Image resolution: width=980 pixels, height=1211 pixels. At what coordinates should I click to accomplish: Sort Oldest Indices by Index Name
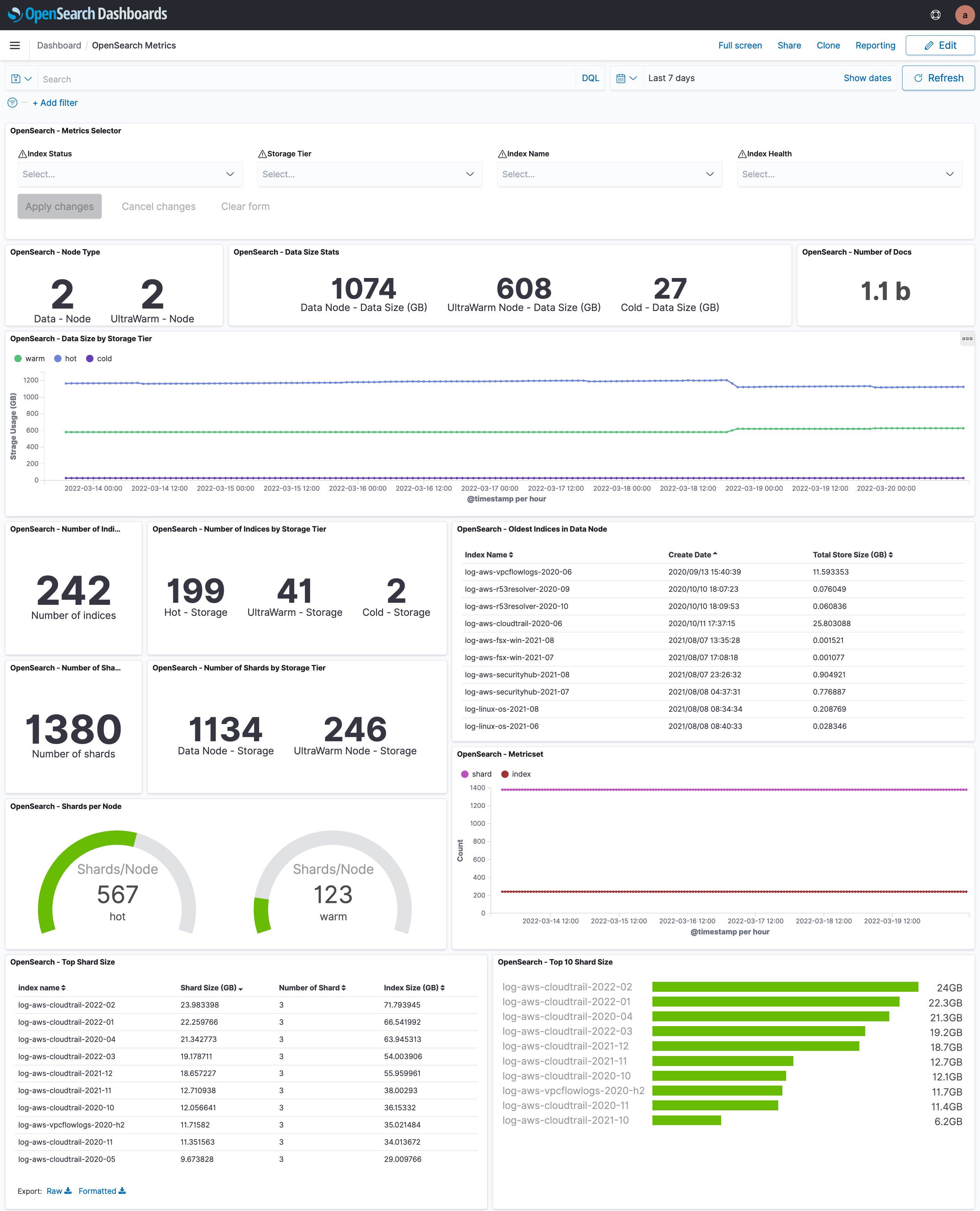pos(489,555)
